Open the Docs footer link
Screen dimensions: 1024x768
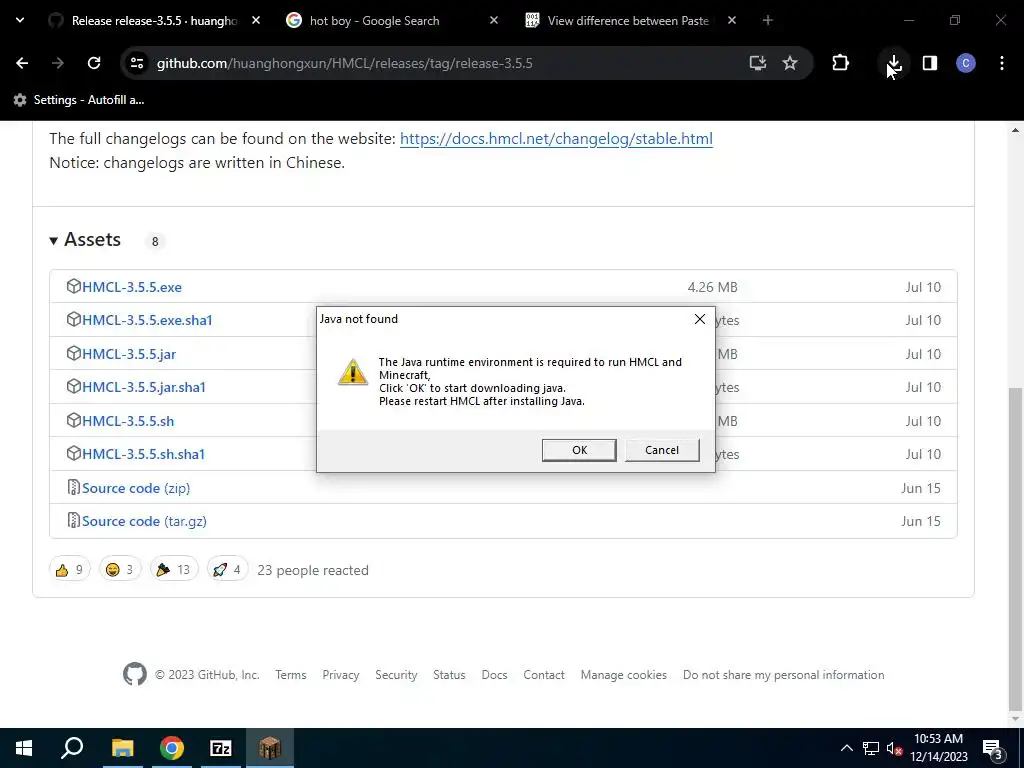pyautogui.click(x=494, y=675)
